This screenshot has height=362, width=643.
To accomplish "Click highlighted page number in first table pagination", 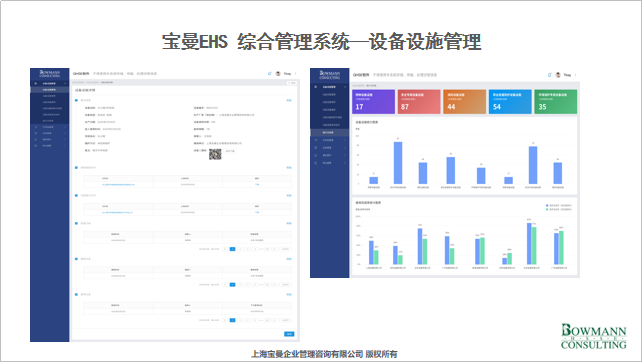I will [233, 249].
